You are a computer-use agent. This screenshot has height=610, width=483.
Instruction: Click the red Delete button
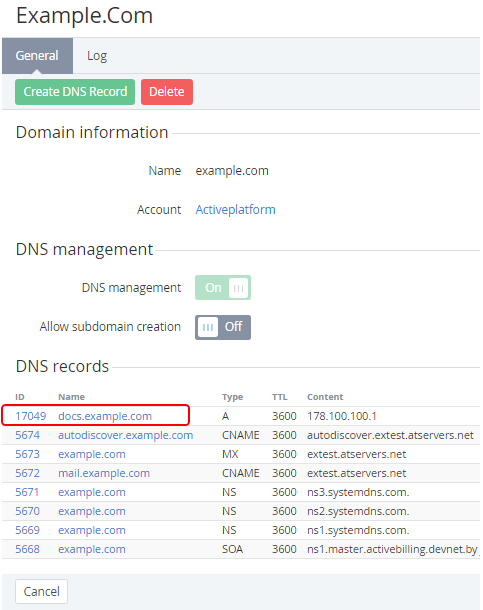coord(167,92)
